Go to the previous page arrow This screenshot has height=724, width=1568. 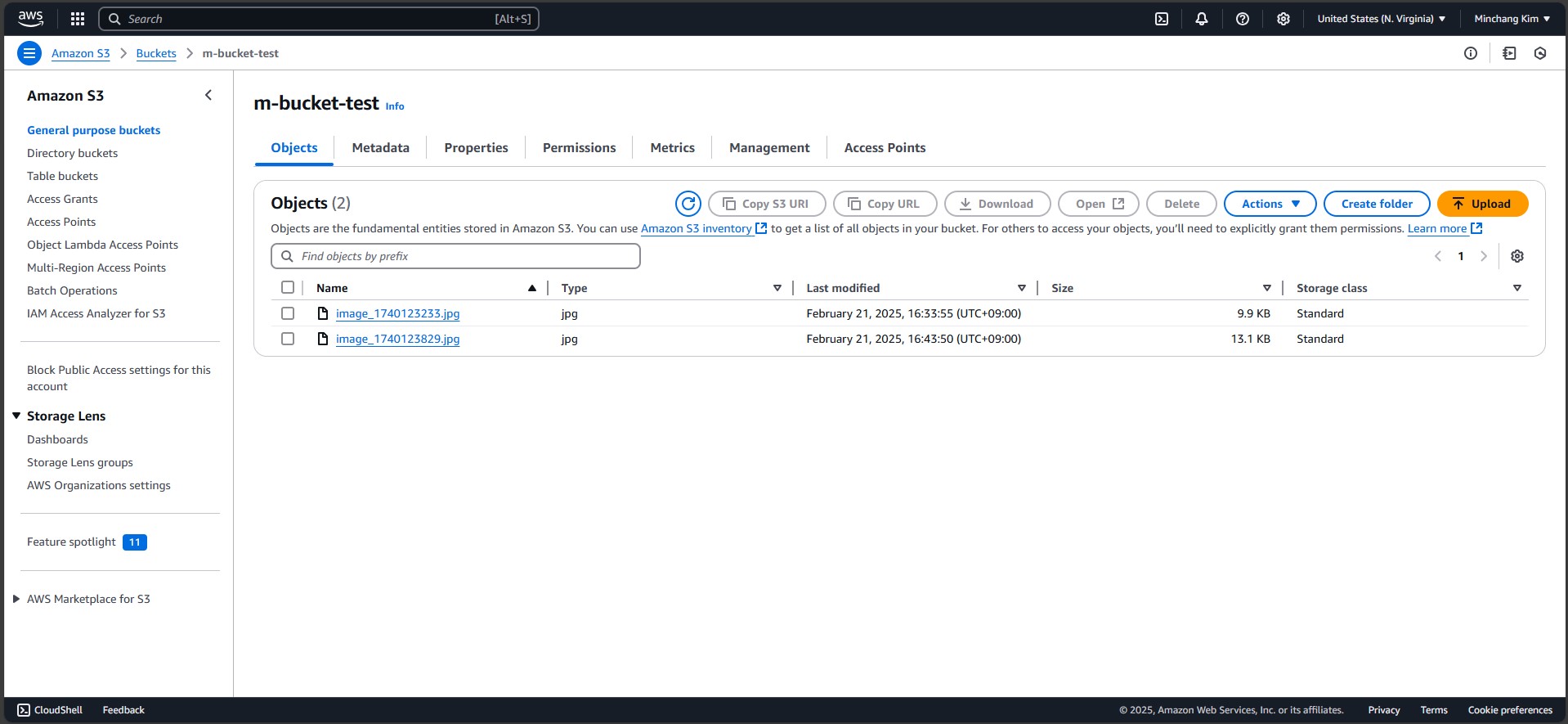(x=1438, y=256)
